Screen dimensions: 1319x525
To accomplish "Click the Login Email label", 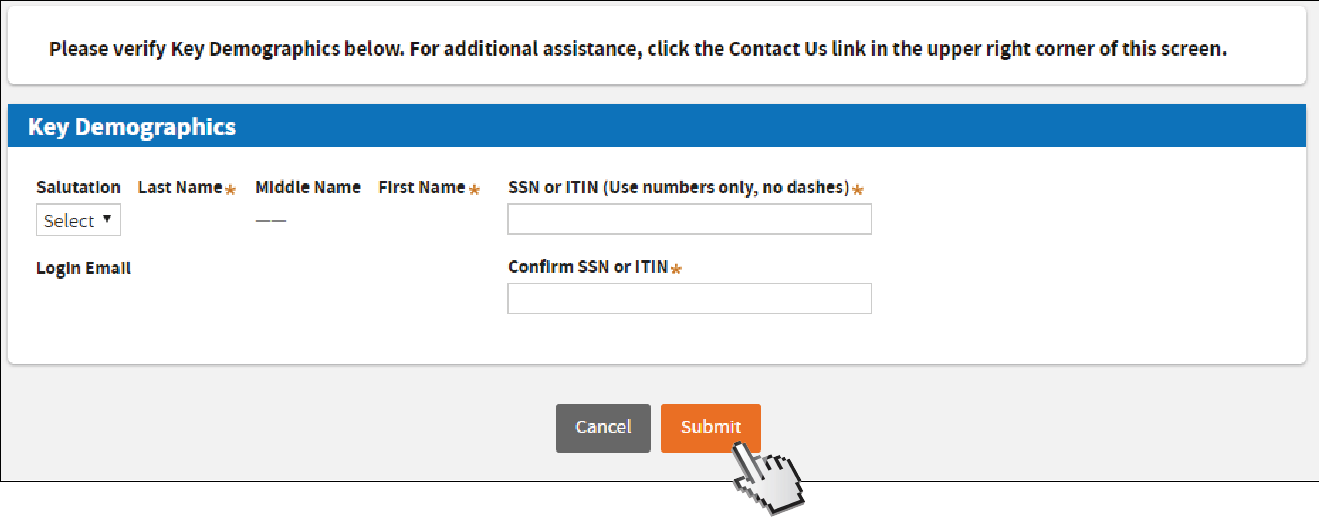I will (83, 268).
